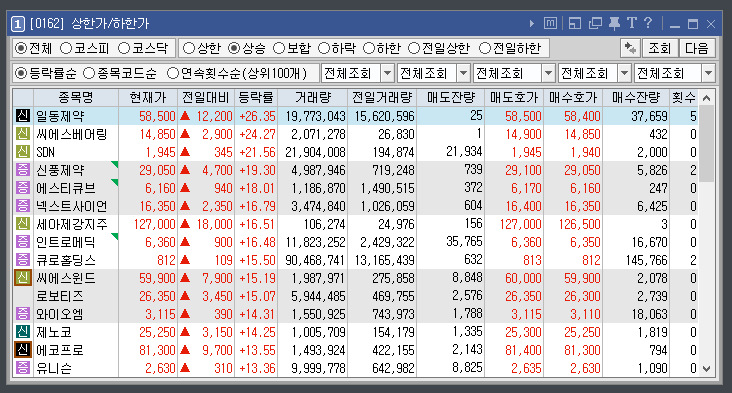Select the 보합 radio button
Viewport: 732px width, 393px height.
pos(279,48)
